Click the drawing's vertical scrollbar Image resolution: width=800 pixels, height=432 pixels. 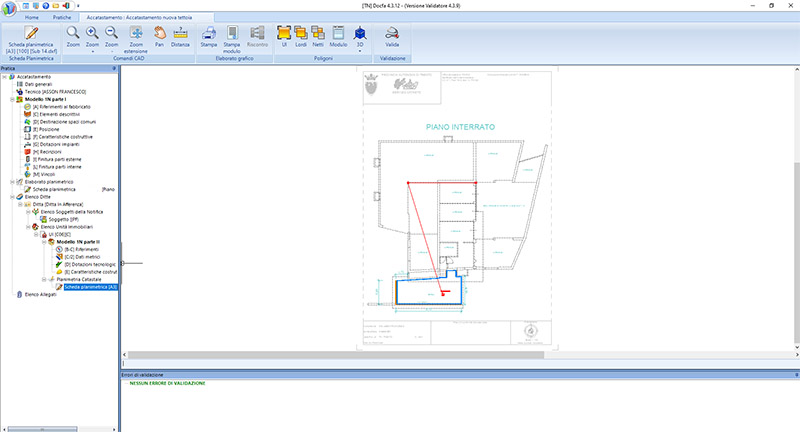point(797,253)
